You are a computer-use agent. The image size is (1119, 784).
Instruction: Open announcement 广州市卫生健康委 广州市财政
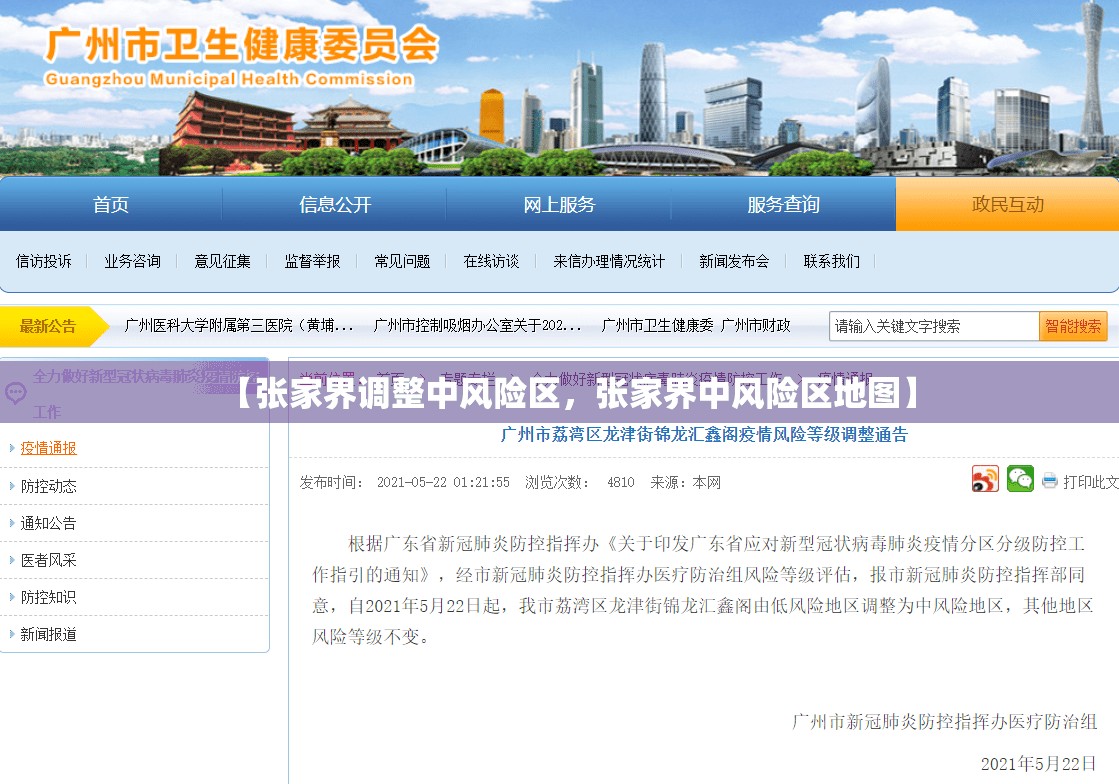point(696,325)
